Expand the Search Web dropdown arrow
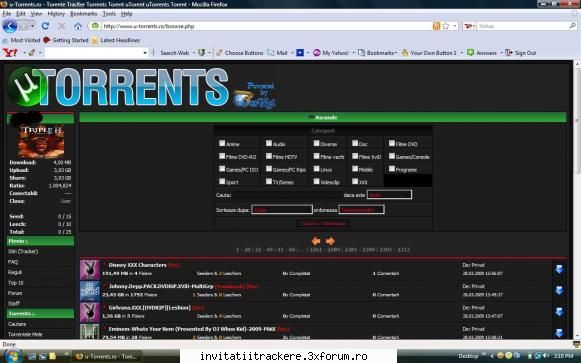The height and width of the screenshot is (363, 581). pyautogui.click(x=193, y=53)
